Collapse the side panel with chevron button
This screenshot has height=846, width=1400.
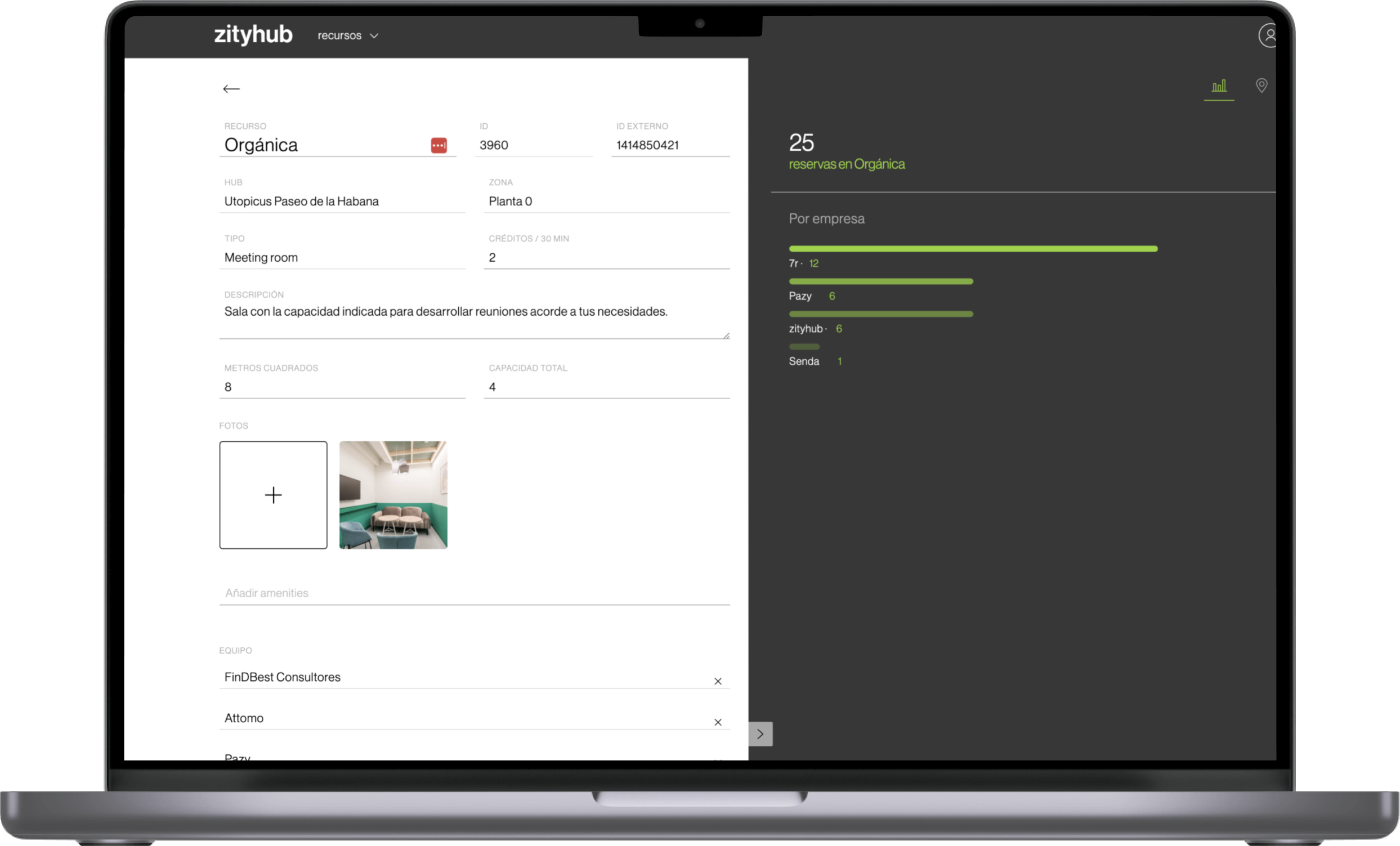(x=760, y=734)
